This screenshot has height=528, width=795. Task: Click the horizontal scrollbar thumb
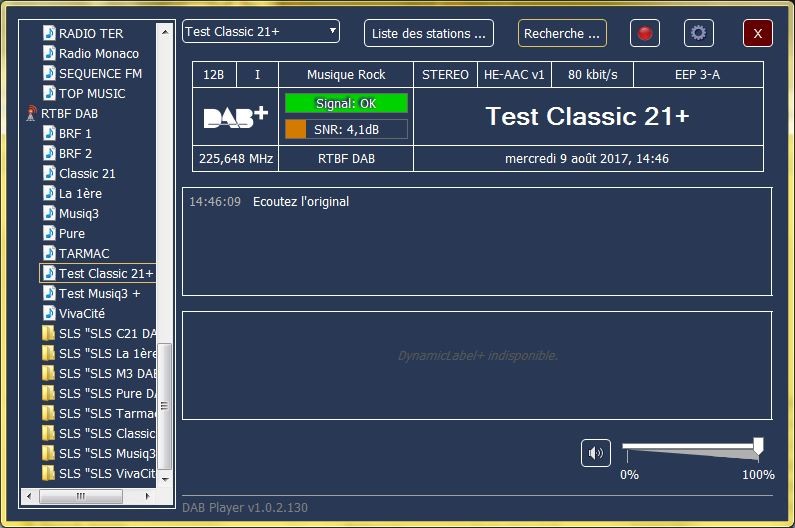coord(81,496)
